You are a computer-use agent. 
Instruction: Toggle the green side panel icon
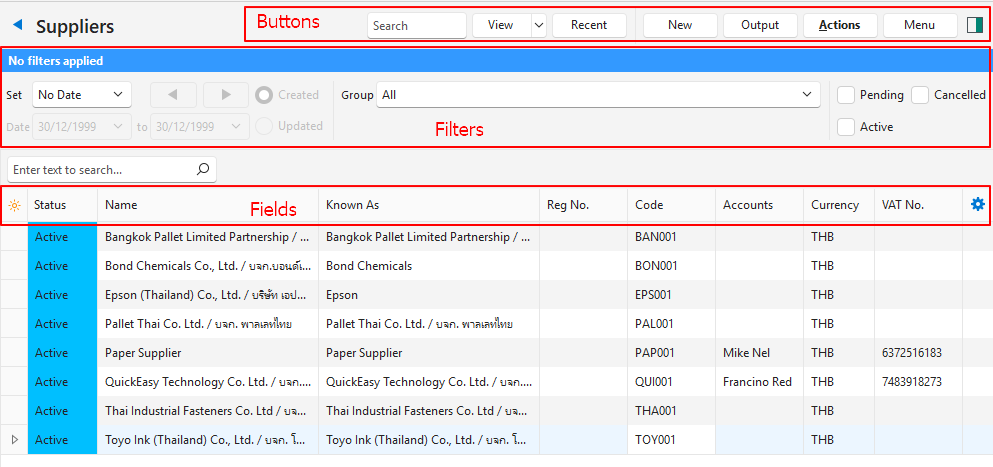click(975, 25)
